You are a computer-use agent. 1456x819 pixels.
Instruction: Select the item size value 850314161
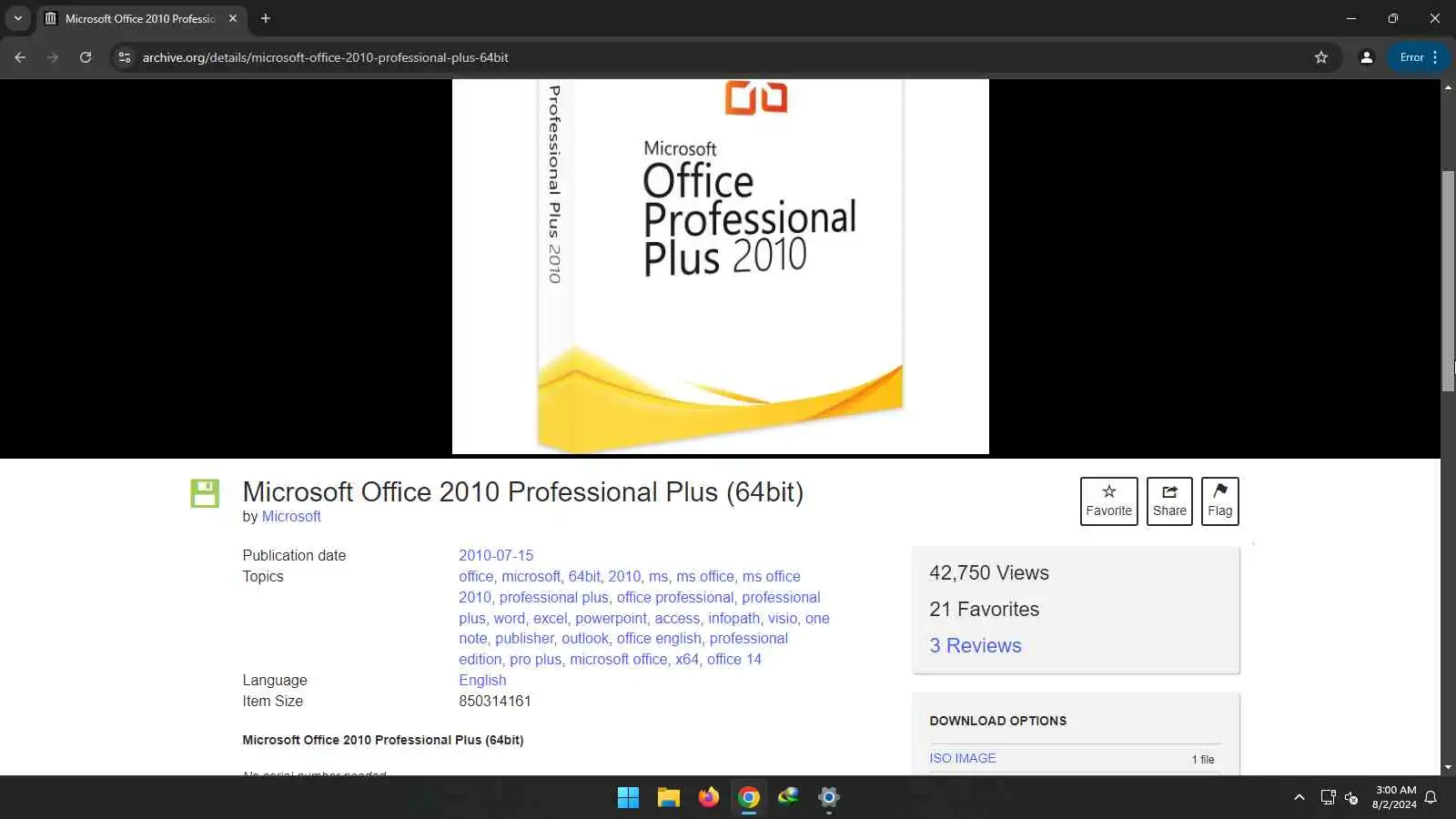pos(495,701)
